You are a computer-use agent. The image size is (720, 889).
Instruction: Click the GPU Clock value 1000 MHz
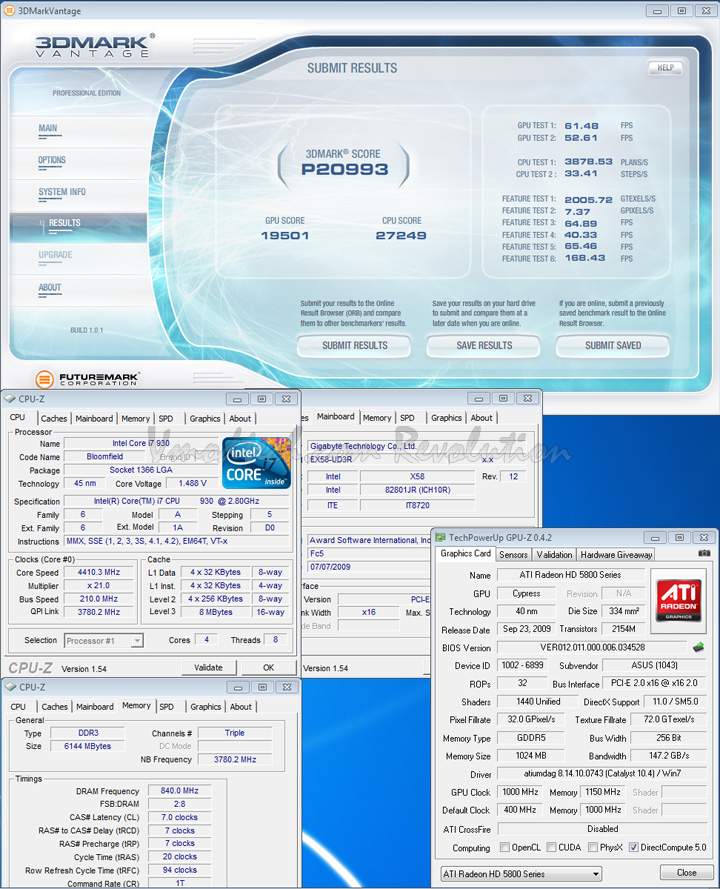(x=520, y=792)
